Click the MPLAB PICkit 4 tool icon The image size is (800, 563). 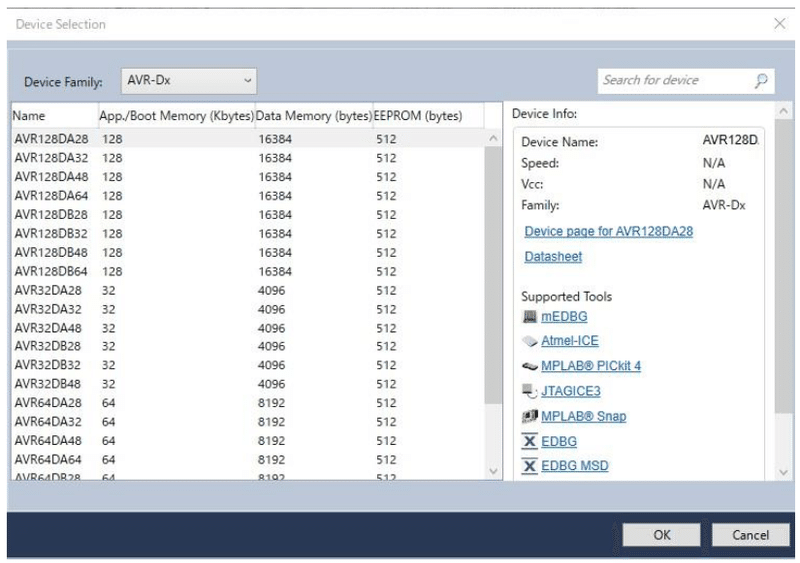(530, 366)
